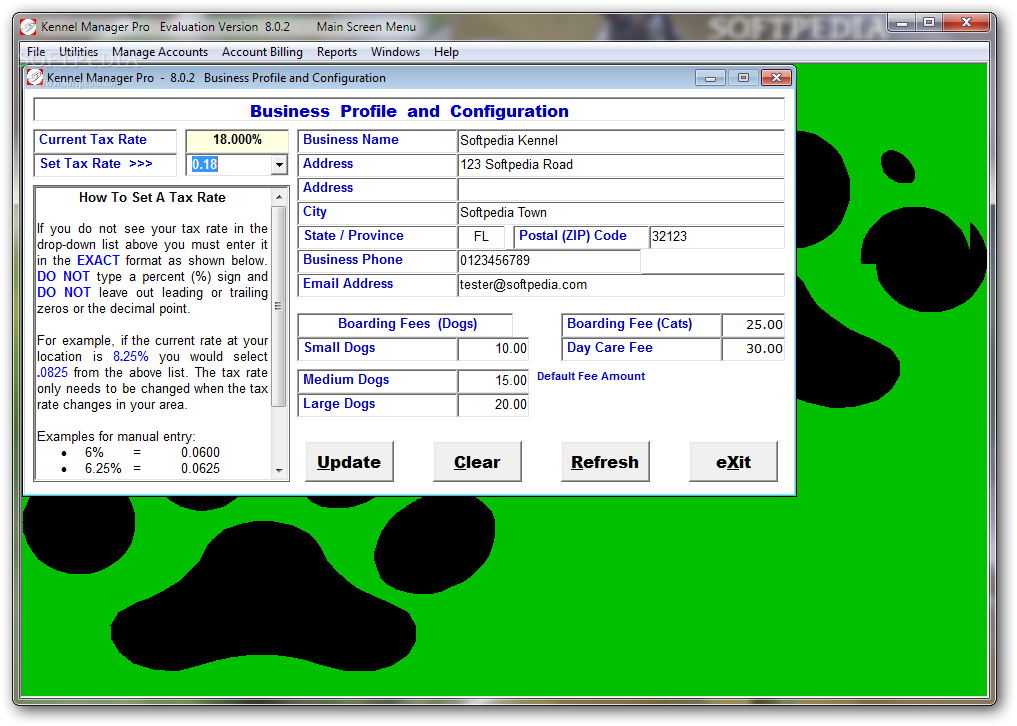This screenshot has width=1017, height=726.
Task: Click the tax help scrollbar thumb
Action: coord(279,306)
